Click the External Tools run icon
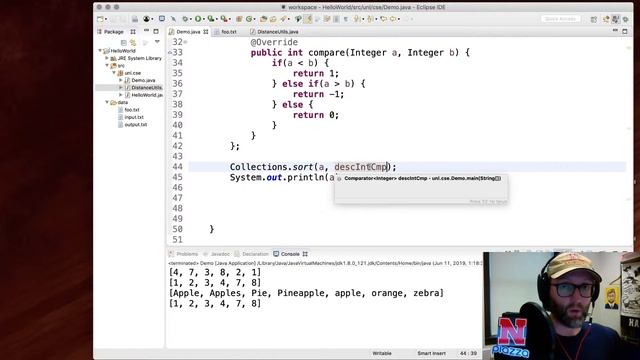 click(224, 19)
